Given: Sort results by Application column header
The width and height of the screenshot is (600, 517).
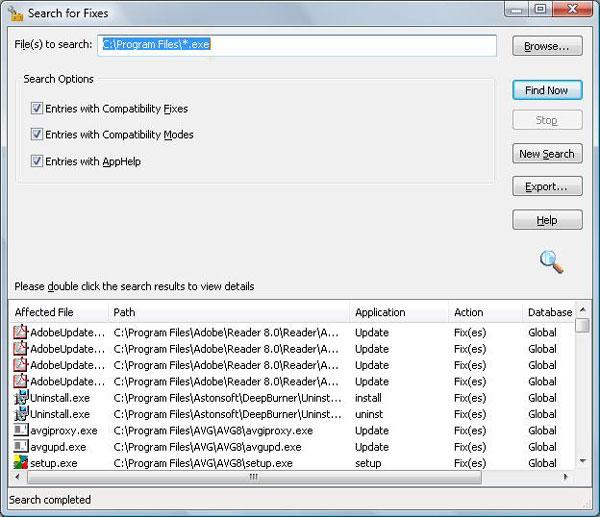Looking at the screenshot, I should click(x=399, y=312).
